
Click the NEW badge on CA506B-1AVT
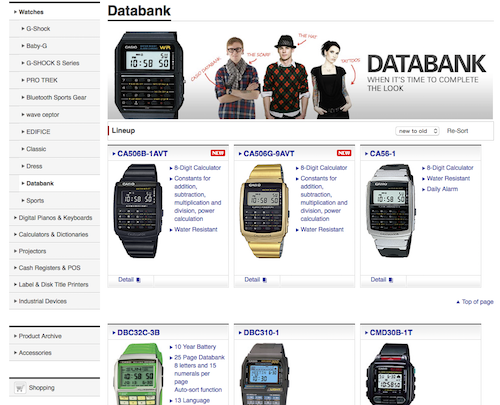[218, 153]
